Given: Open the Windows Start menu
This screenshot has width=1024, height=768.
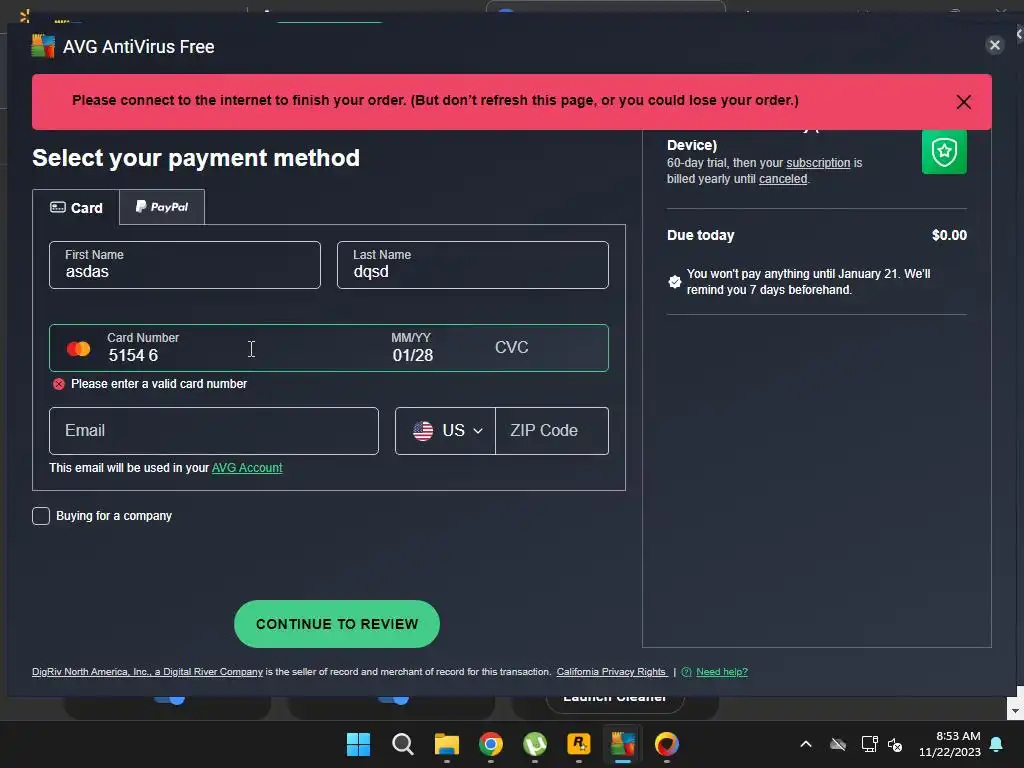Looking at the screenshot, I should pyautogui.click(x=359, y=744).
